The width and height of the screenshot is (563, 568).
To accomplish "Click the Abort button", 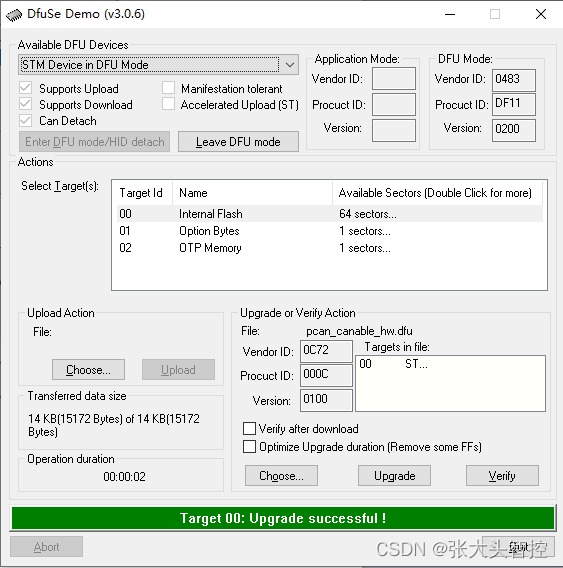I will 46,547.
